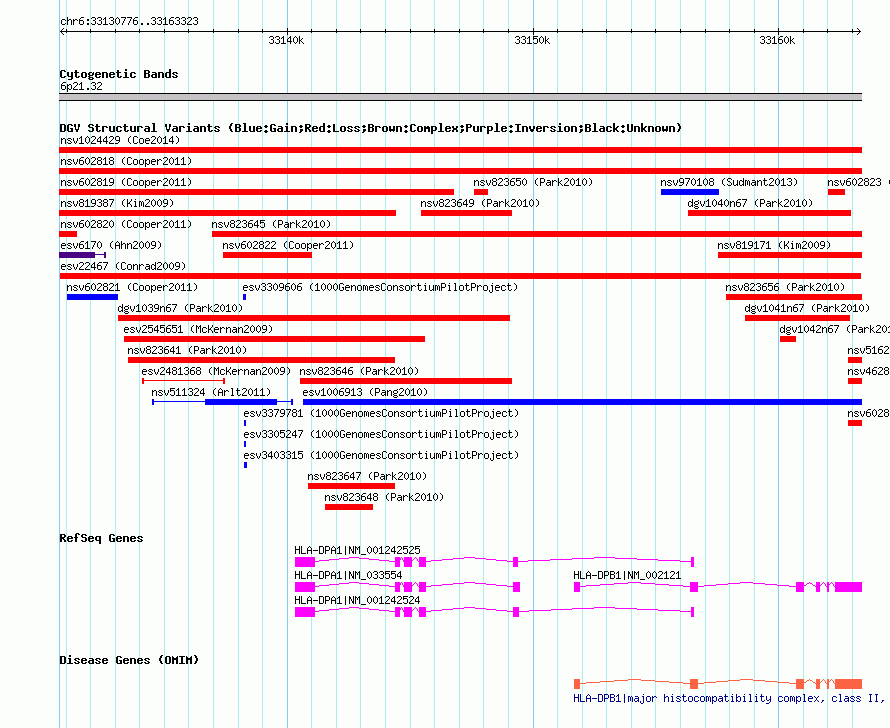Click the nsv970108 (Sudmant2013) label
The width and height of the screenshot is (890, 728).
tap(729, 182)
